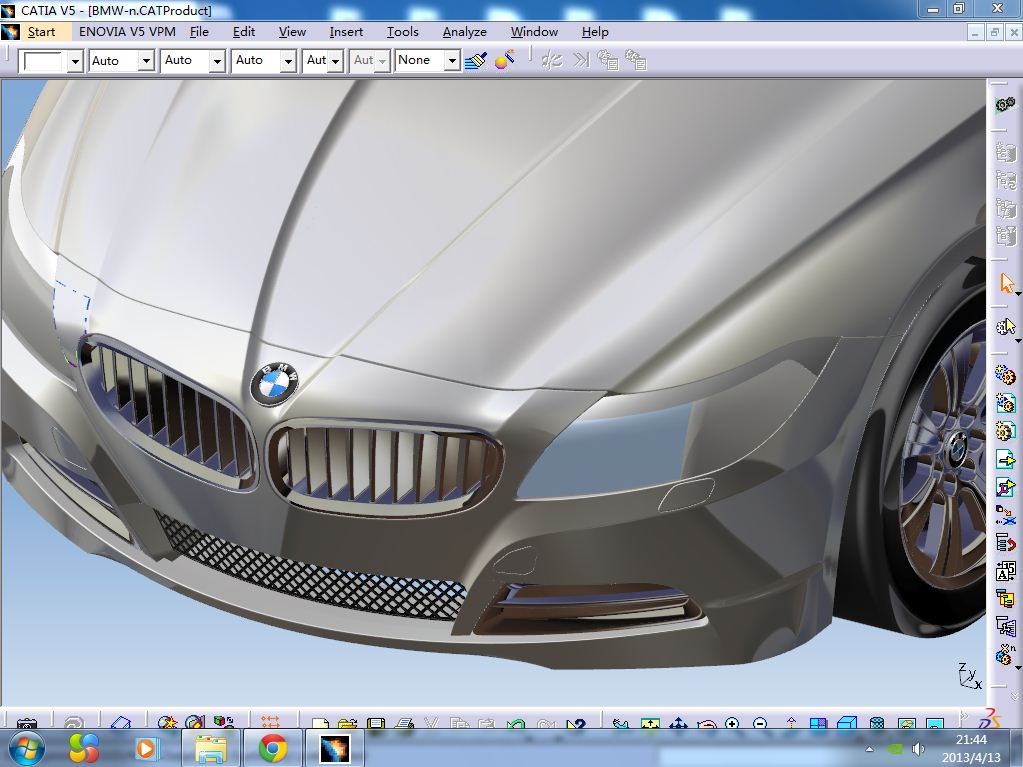1023x767 pixels.
Task: Click the Painter brush icon
Action: pos(476,61)
